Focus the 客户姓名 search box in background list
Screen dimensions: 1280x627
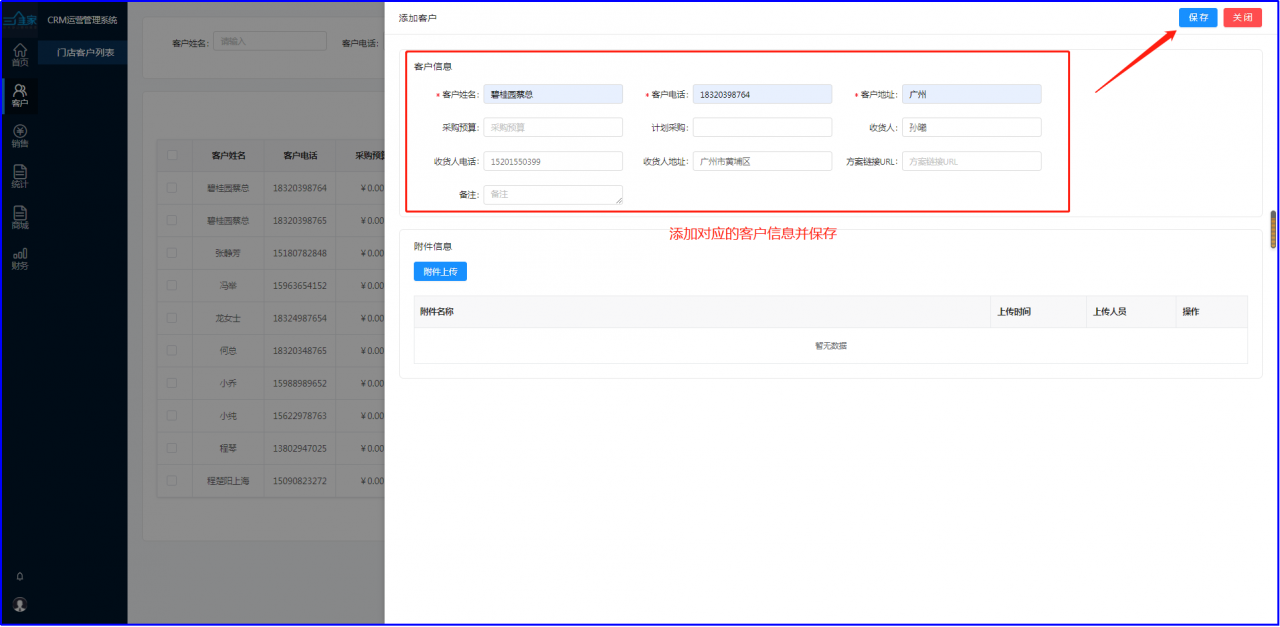tap(270, 41)
